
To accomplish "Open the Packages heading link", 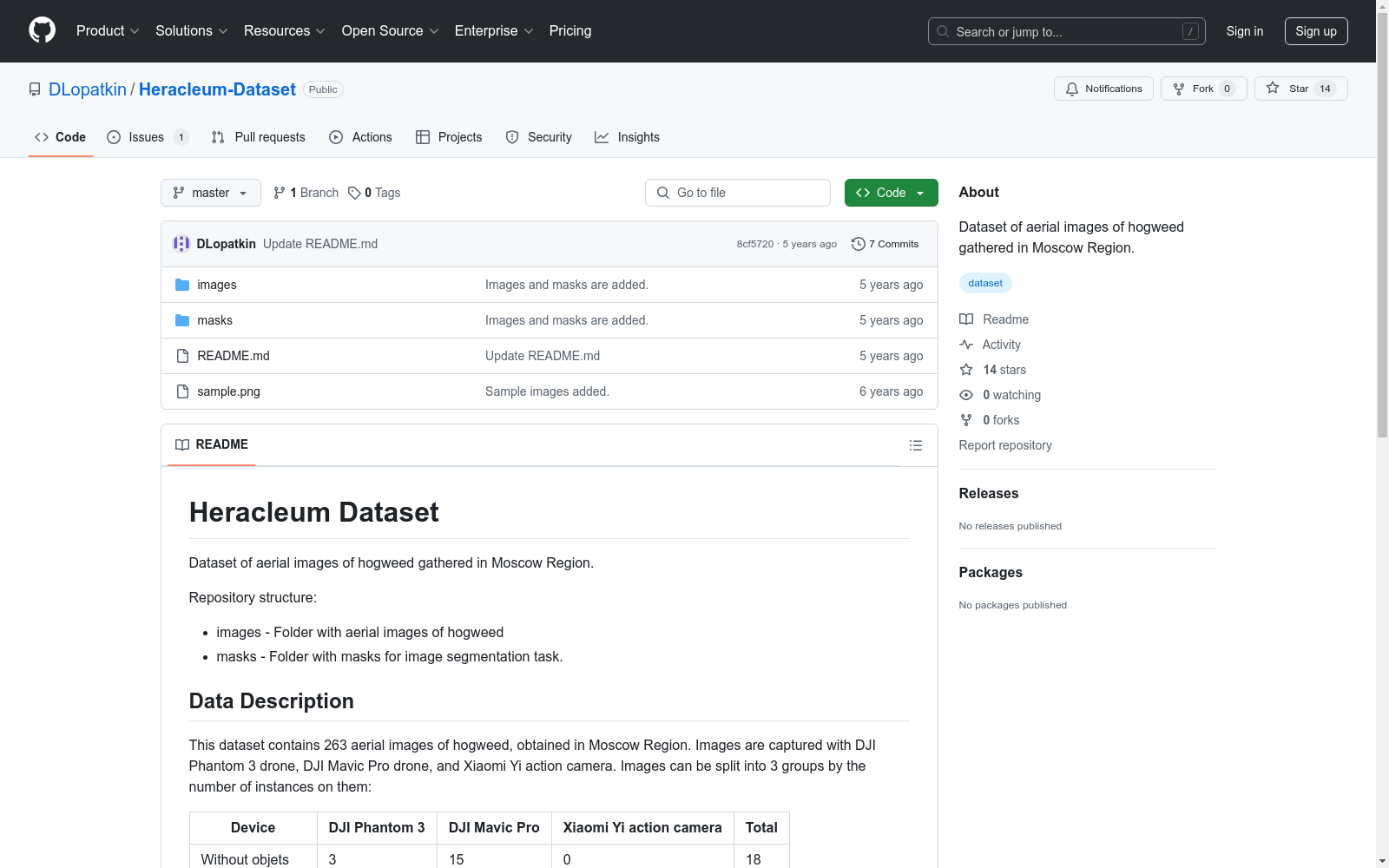I will pyautogui.click(x=991, y=572).
